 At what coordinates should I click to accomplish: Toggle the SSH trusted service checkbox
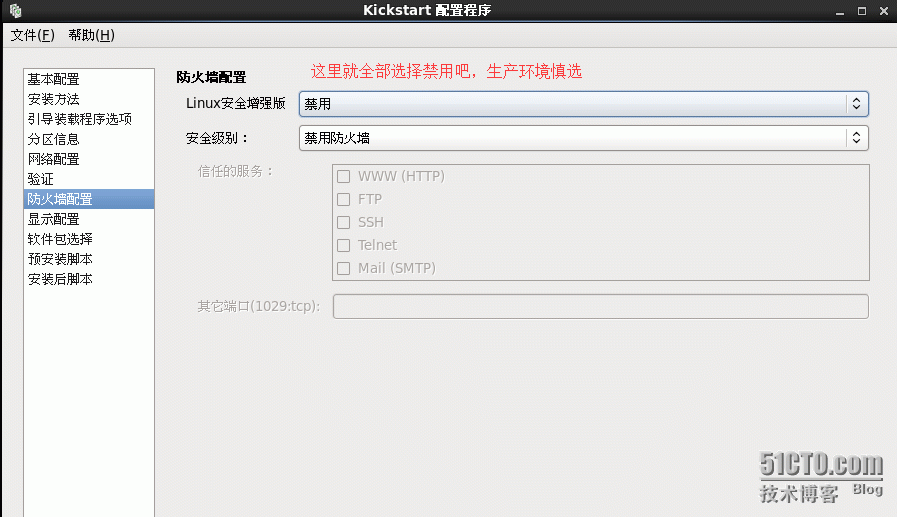click(343, 222)
